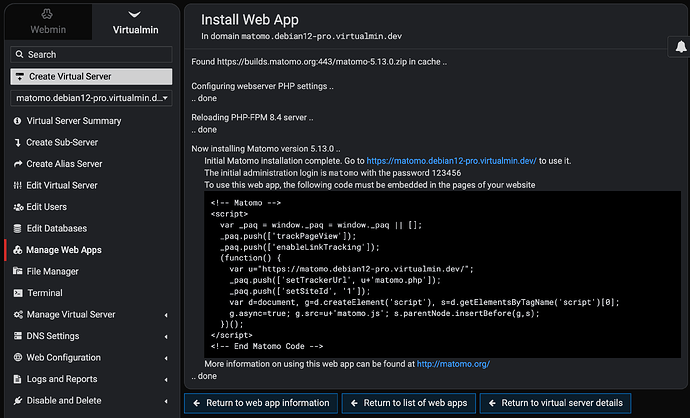The width and height of the screenshot is (690, 418).
Task: Click the Logs and Reports document icon
Action: [18, 379]
